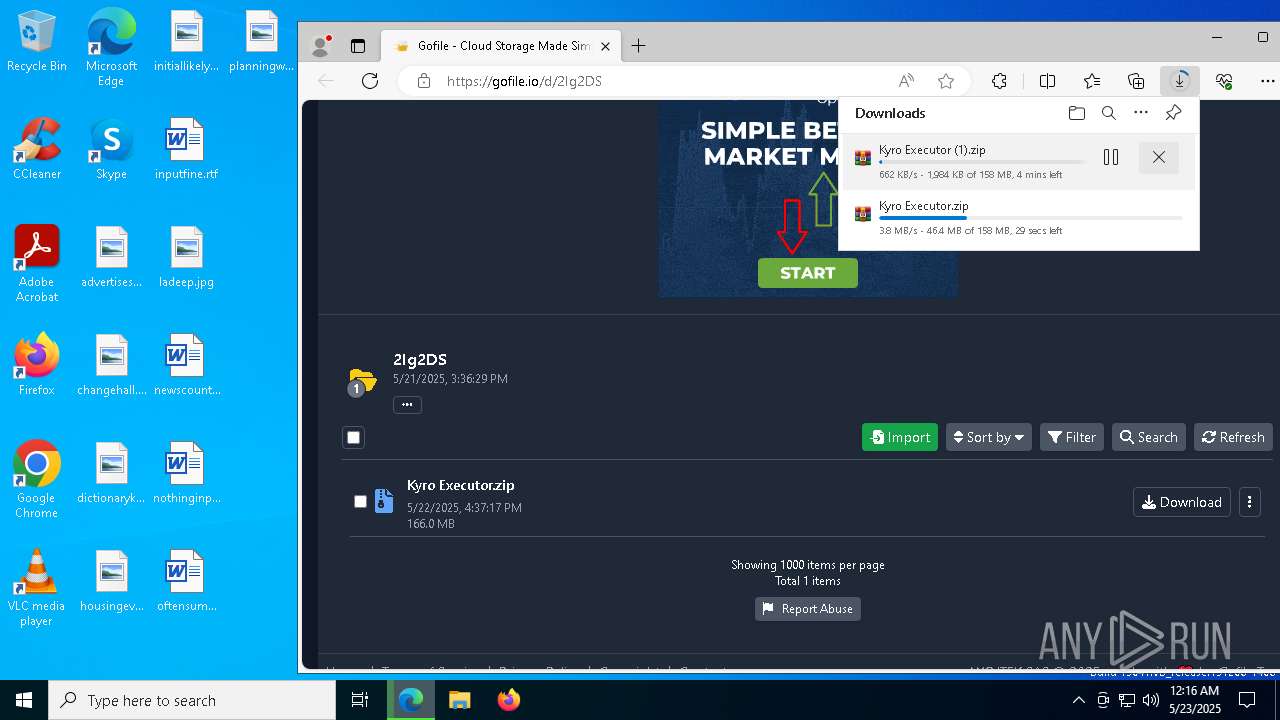Select Microsoft Edge desktop shortcut

tap(111, 48)
